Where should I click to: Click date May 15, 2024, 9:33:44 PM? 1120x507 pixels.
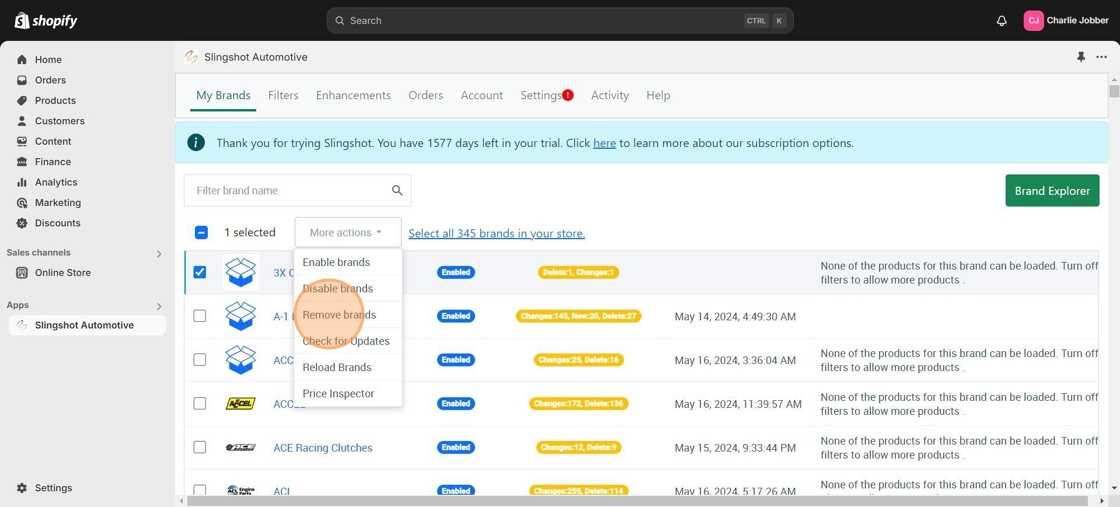(735, 448)
